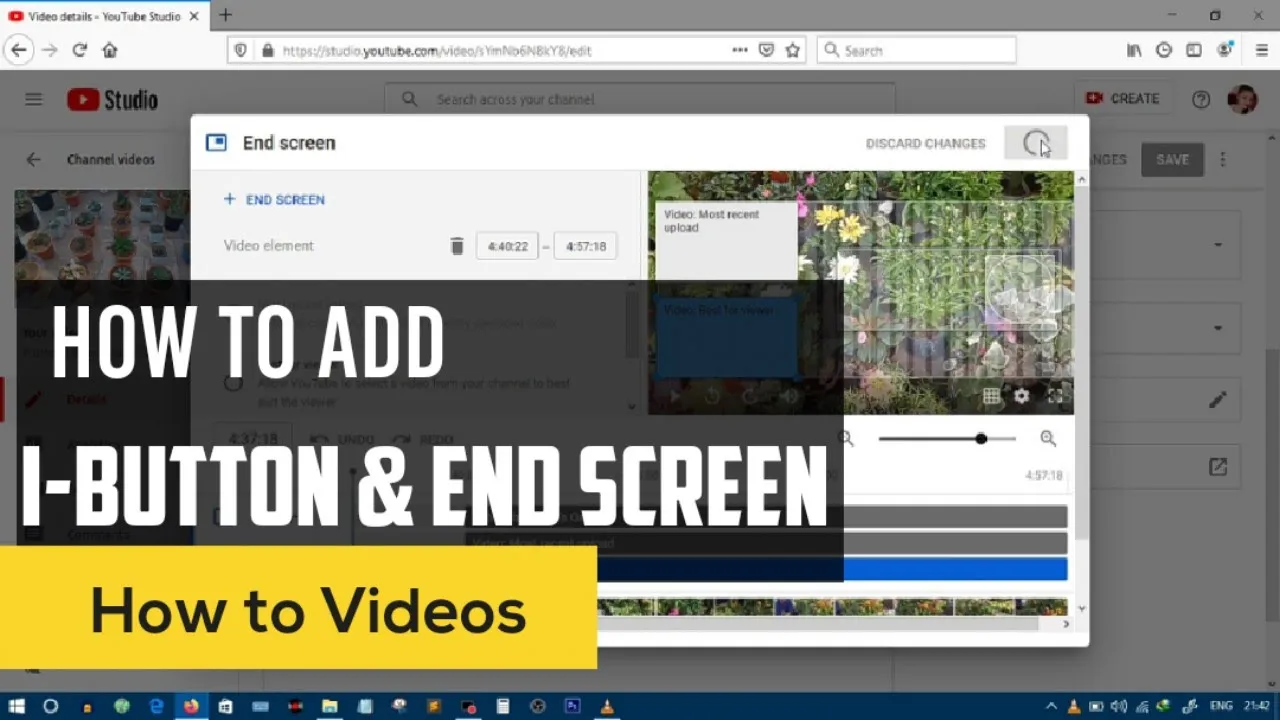Click the video filmstrip in the timeline
The image size is (1280, 720).
[832, 607]
